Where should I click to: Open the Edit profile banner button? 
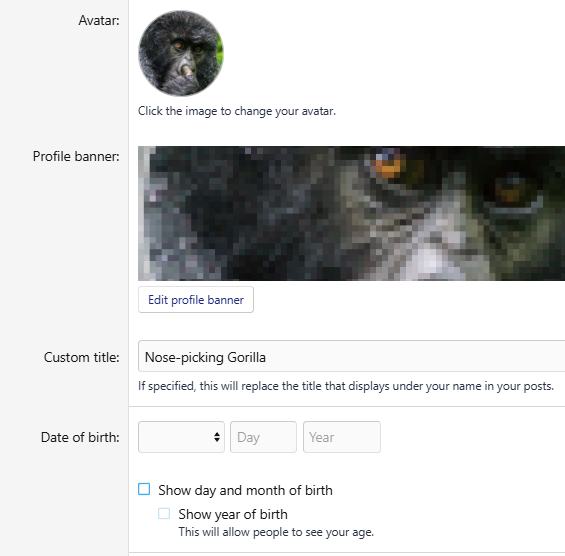coord(196,300)
